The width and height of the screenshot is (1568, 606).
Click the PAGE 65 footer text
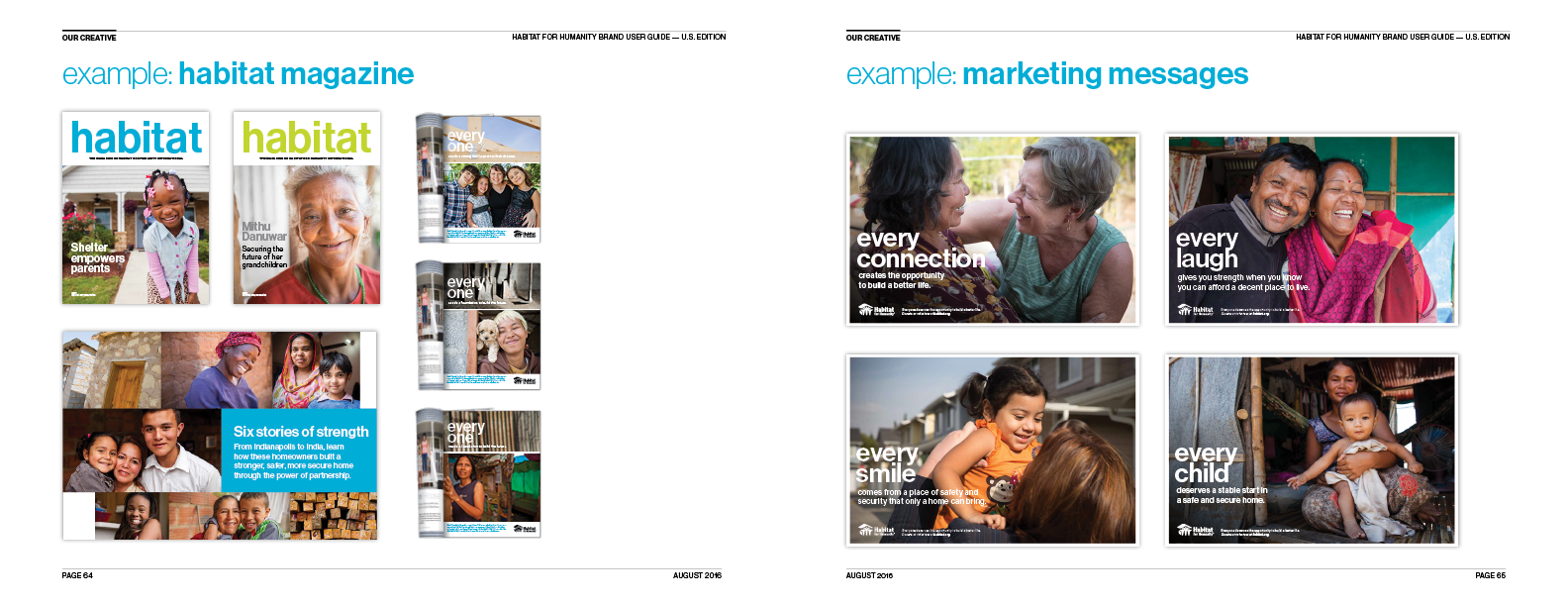pos(1490,575)
